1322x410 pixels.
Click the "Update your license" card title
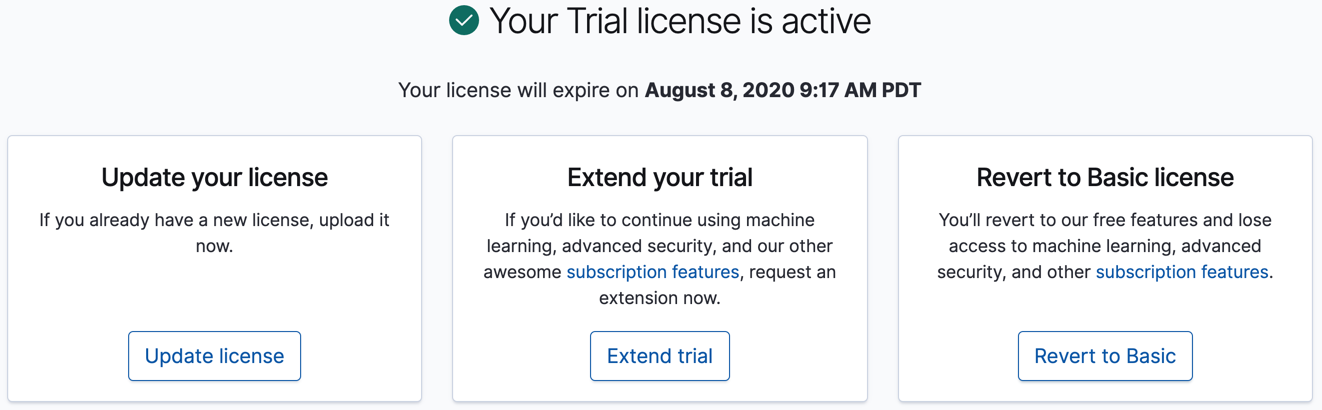214,178
